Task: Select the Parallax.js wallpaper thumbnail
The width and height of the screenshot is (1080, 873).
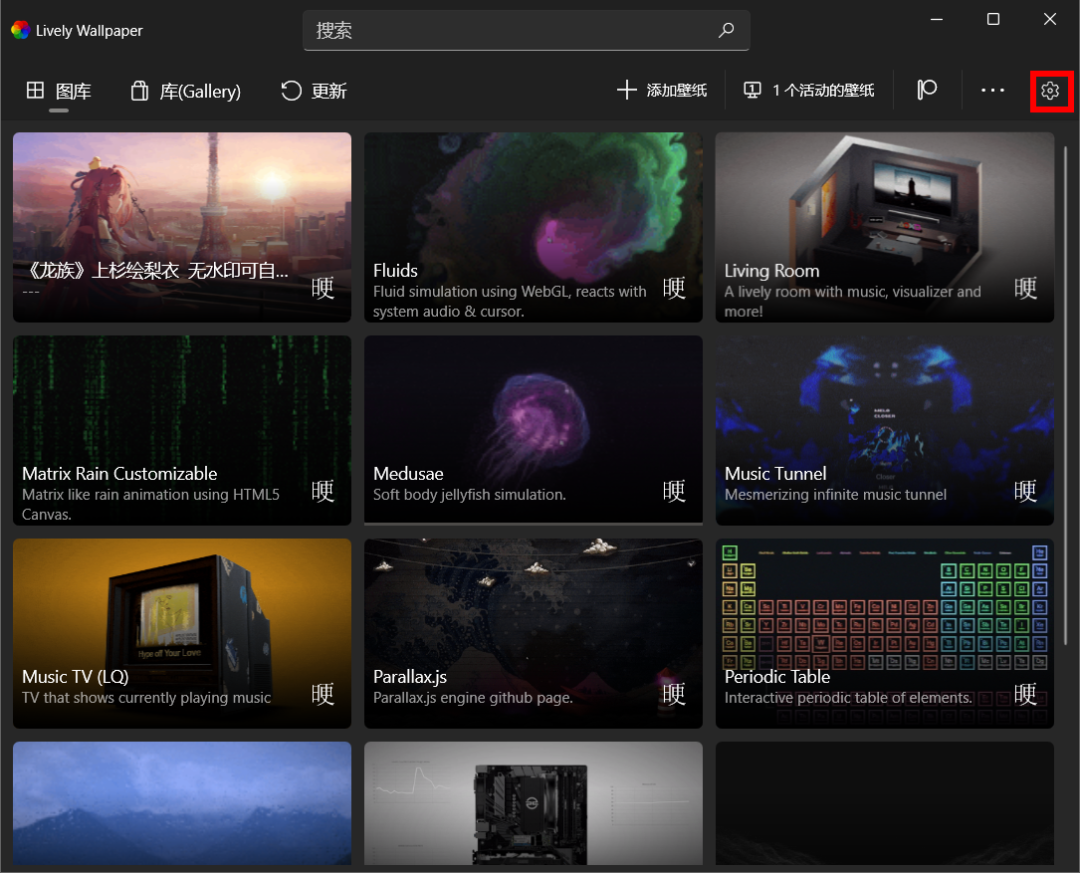Action: [x=533, y=633]
